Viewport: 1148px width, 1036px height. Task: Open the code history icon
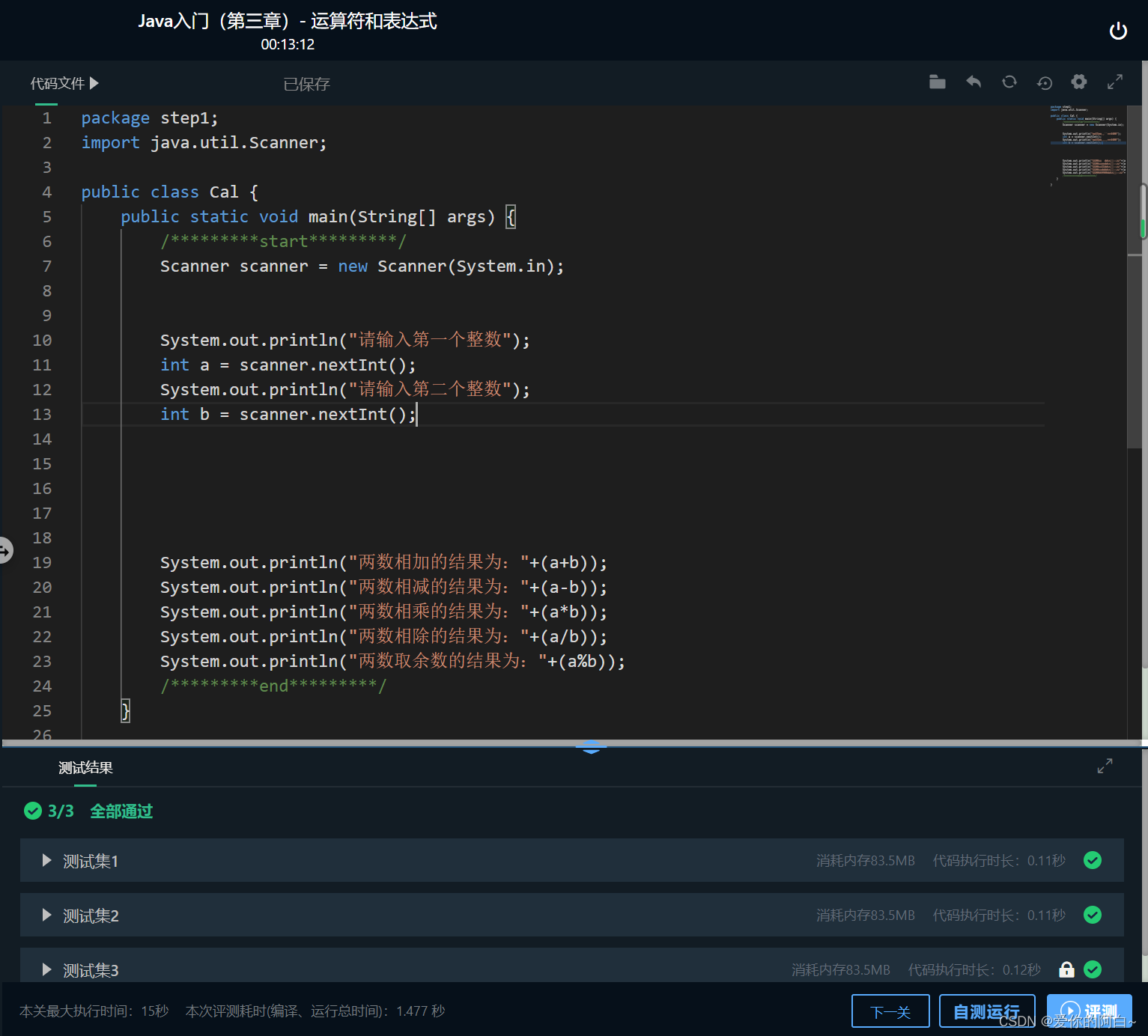pyautogui.click(x=1044, y=82)
